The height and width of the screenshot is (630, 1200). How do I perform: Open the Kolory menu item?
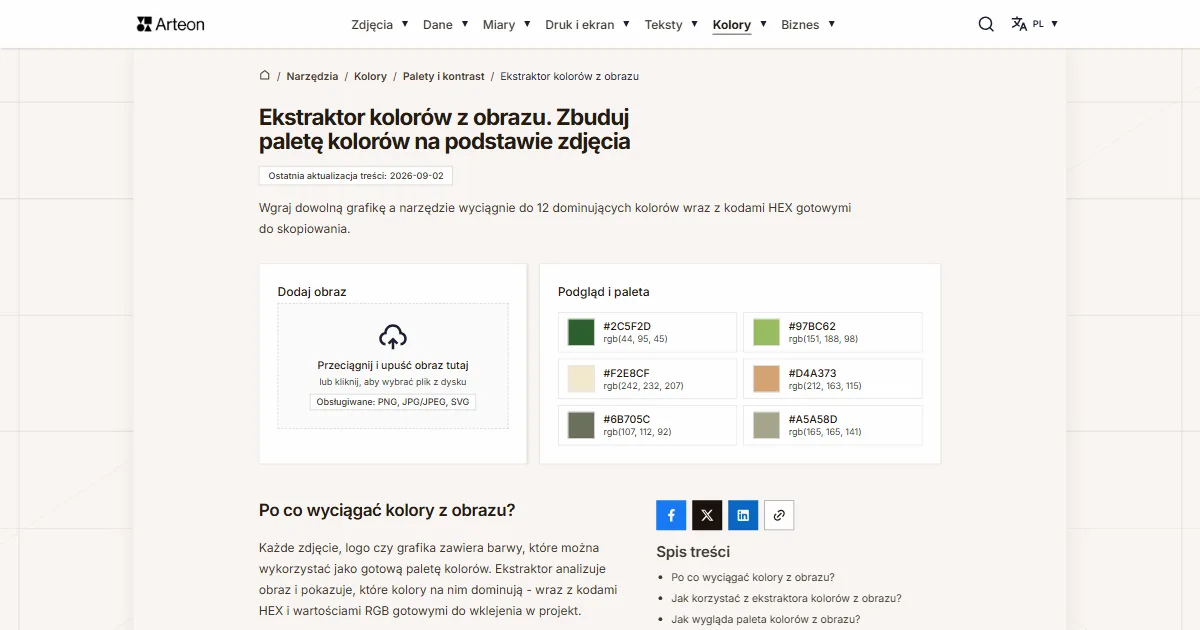tap(732, 25)
